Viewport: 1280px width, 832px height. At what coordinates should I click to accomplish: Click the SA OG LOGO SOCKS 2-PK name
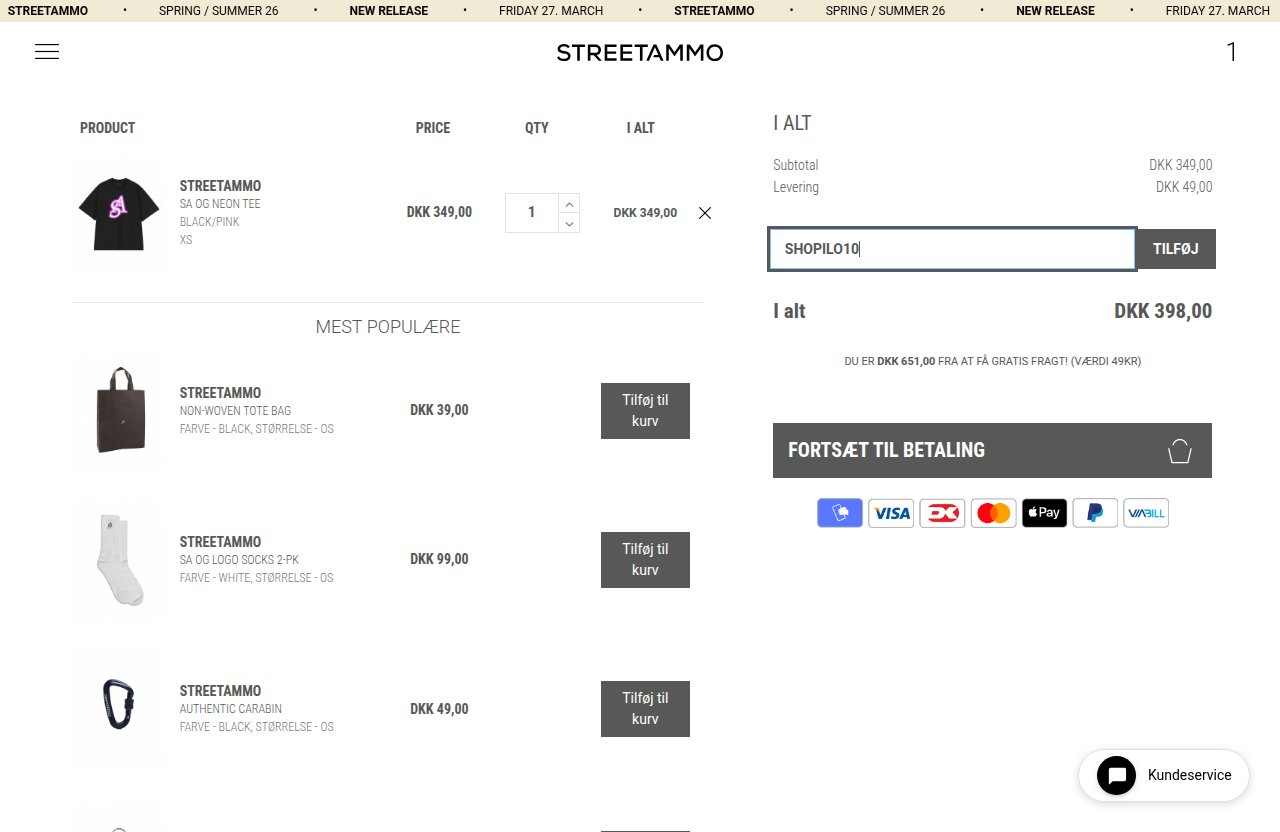(239, 560)
